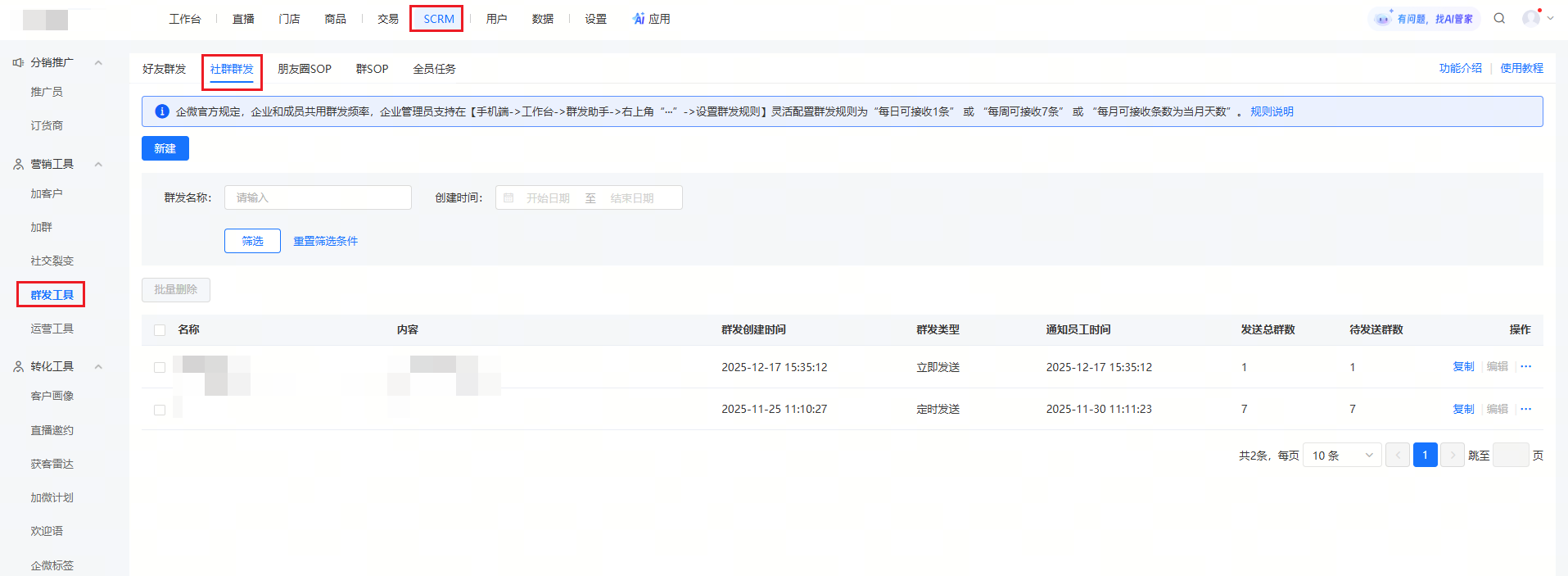Click the search magnifier icon in header
Screen dimensions: 1568x576
point(1499,18)
